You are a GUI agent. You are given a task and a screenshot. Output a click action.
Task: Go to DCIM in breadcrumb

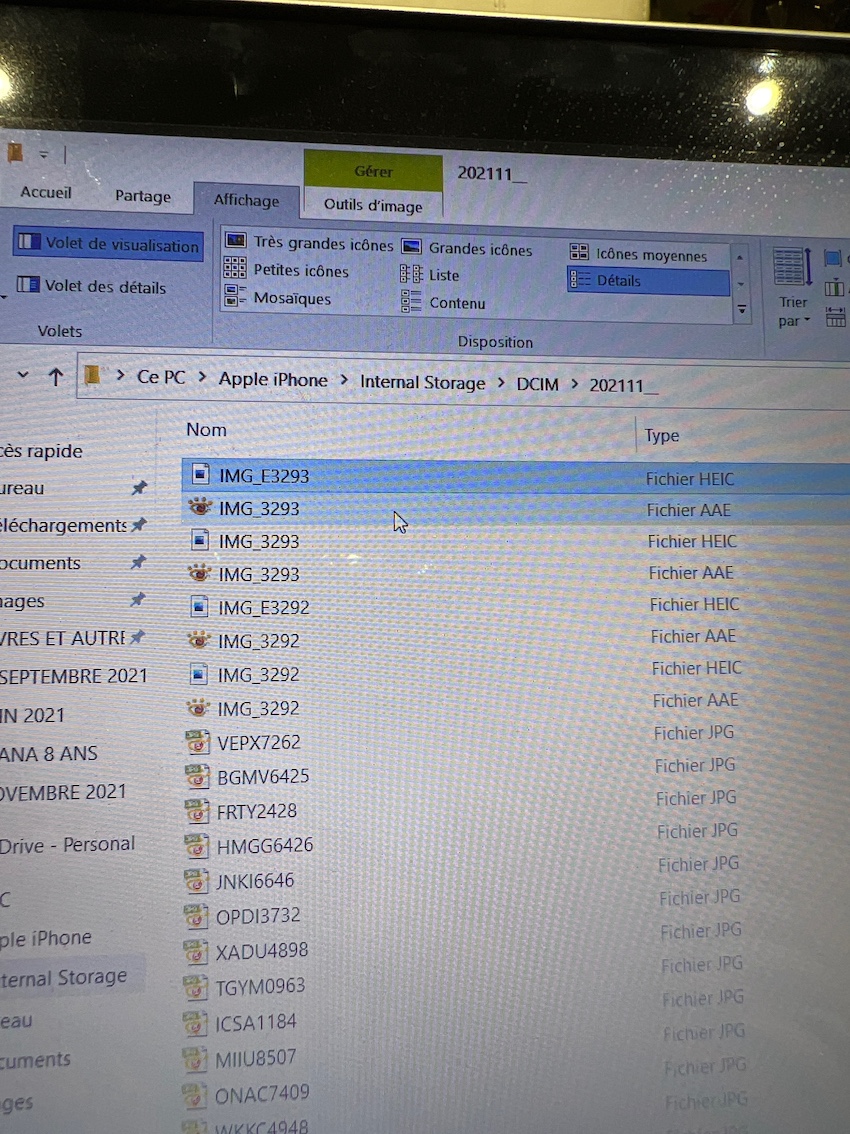pos(537,384)
